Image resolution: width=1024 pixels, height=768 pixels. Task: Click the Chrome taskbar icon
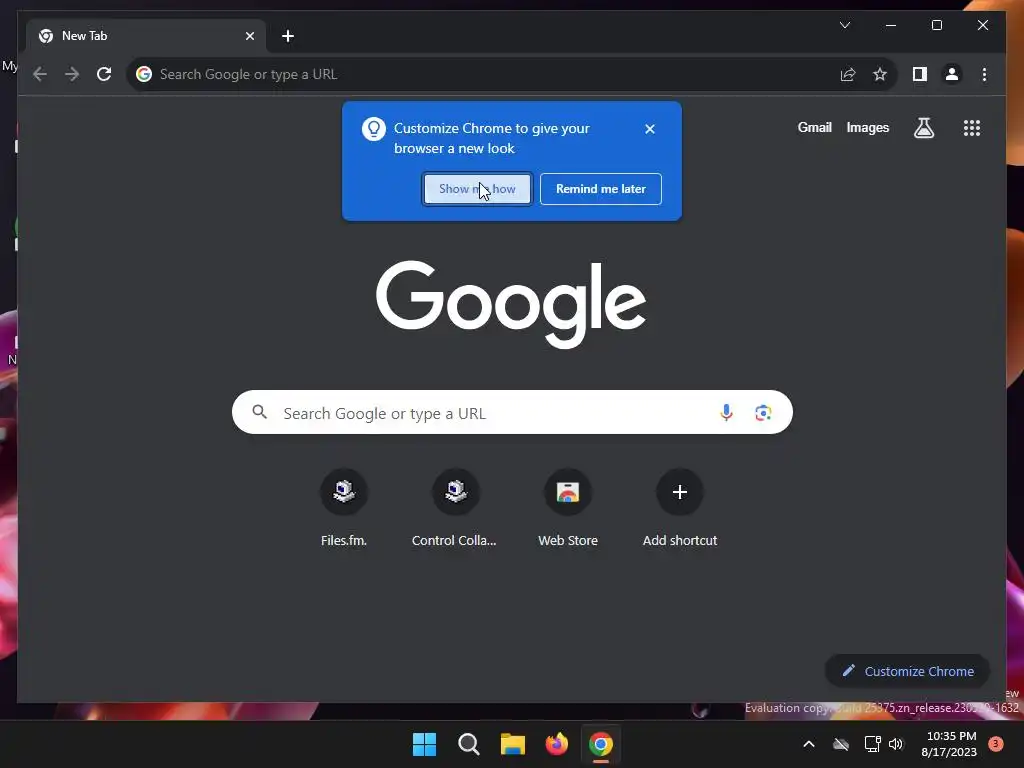point(601,744)
